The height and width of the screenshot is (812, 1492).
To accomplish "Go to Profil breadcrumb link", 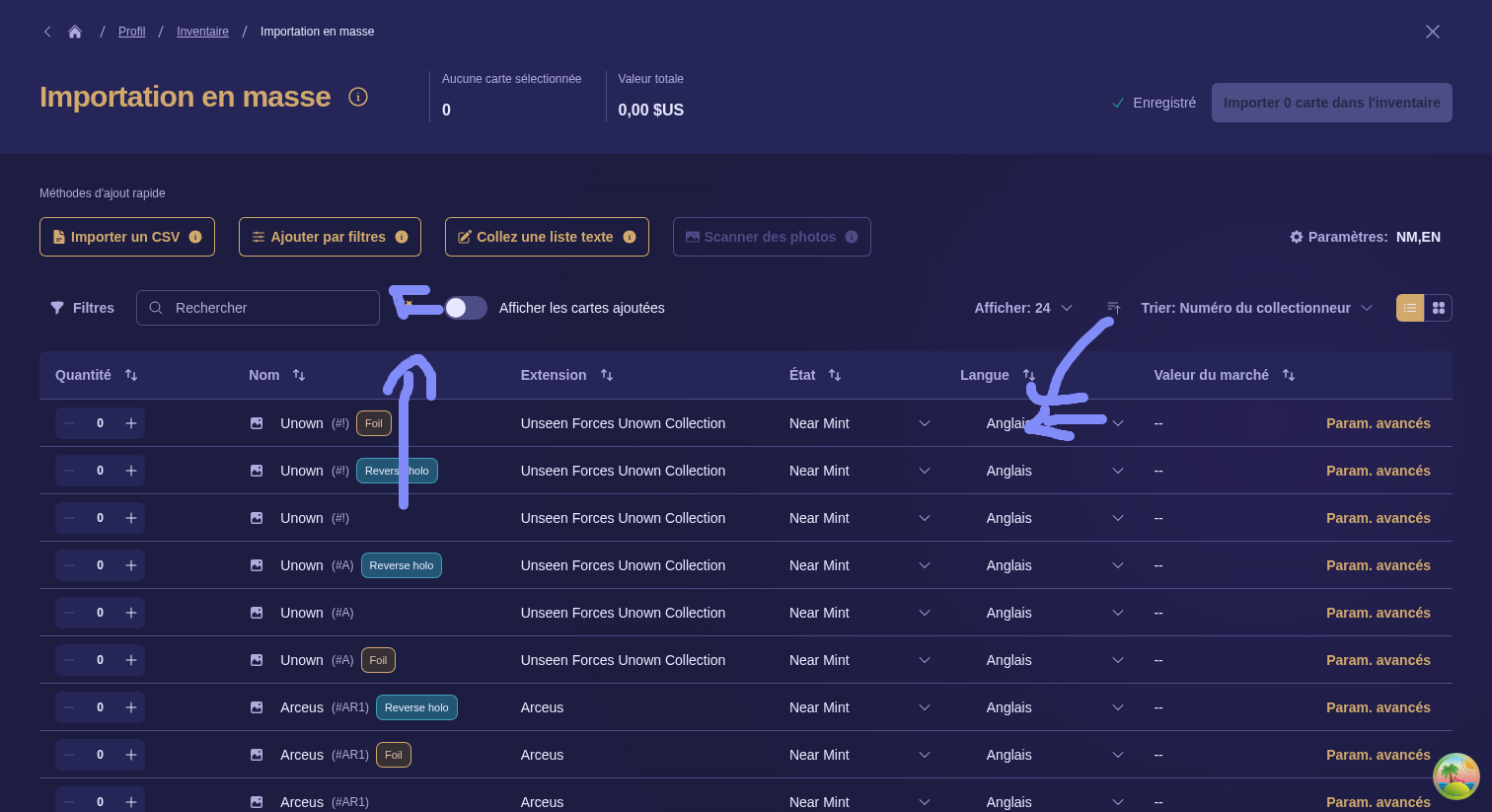I will click(x=131, y=32).
